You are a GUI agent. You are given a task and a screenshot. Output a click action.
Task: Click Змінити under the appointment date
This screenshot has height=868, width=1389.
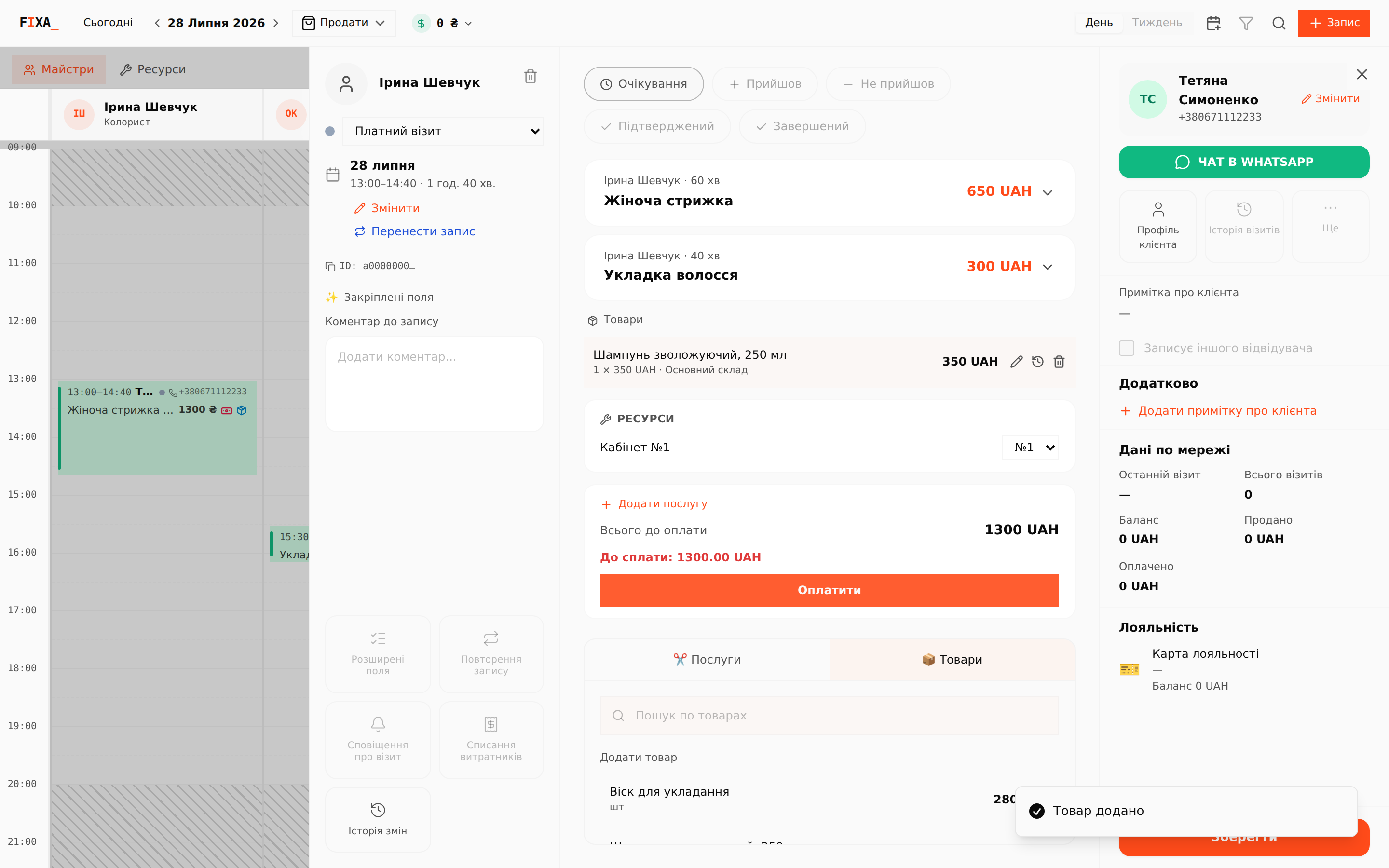387,208
